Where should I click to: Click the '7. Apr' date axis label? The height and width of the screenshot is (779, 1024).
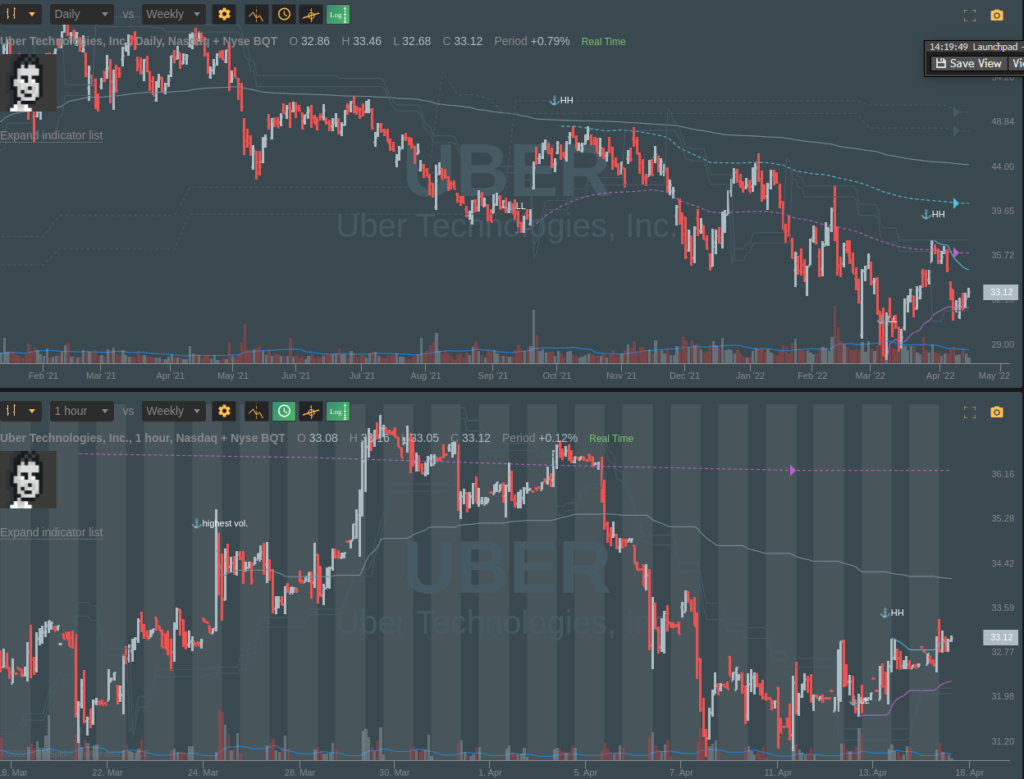(681, 772)
